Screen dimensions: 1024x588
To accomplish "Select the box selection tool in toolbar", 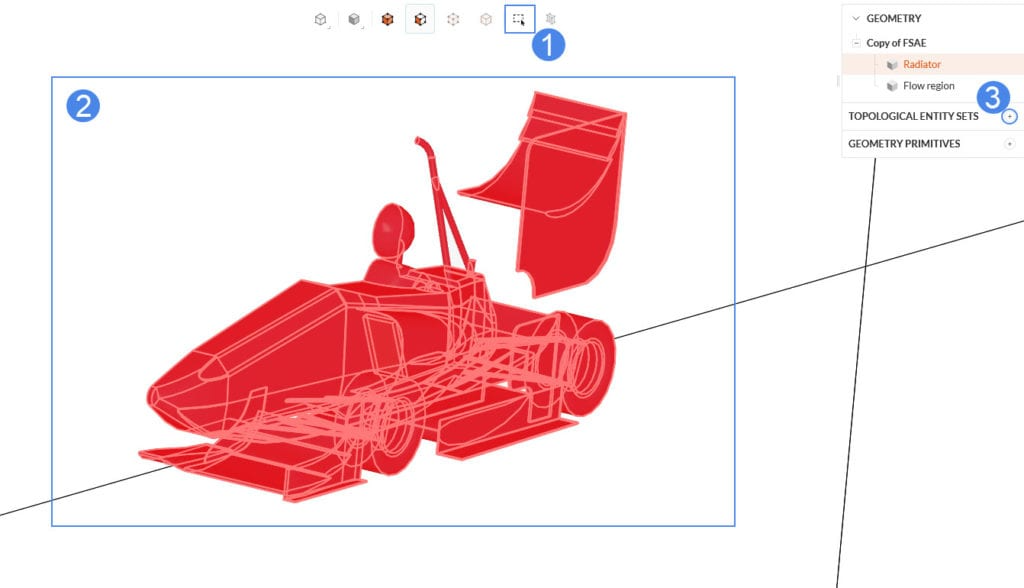I will pos(518,20).
